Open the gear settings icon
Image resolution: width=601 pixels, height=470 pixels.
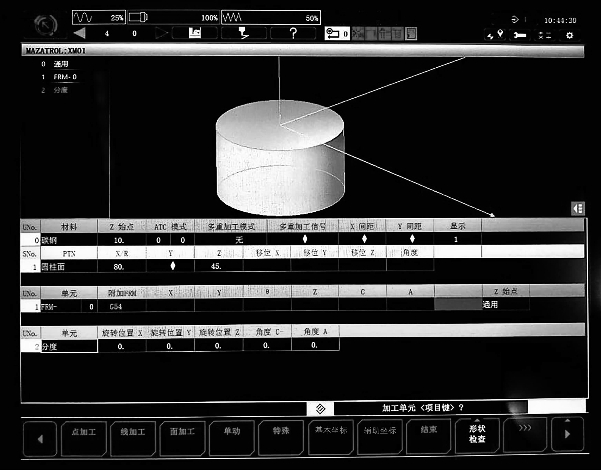coord(570,35)
